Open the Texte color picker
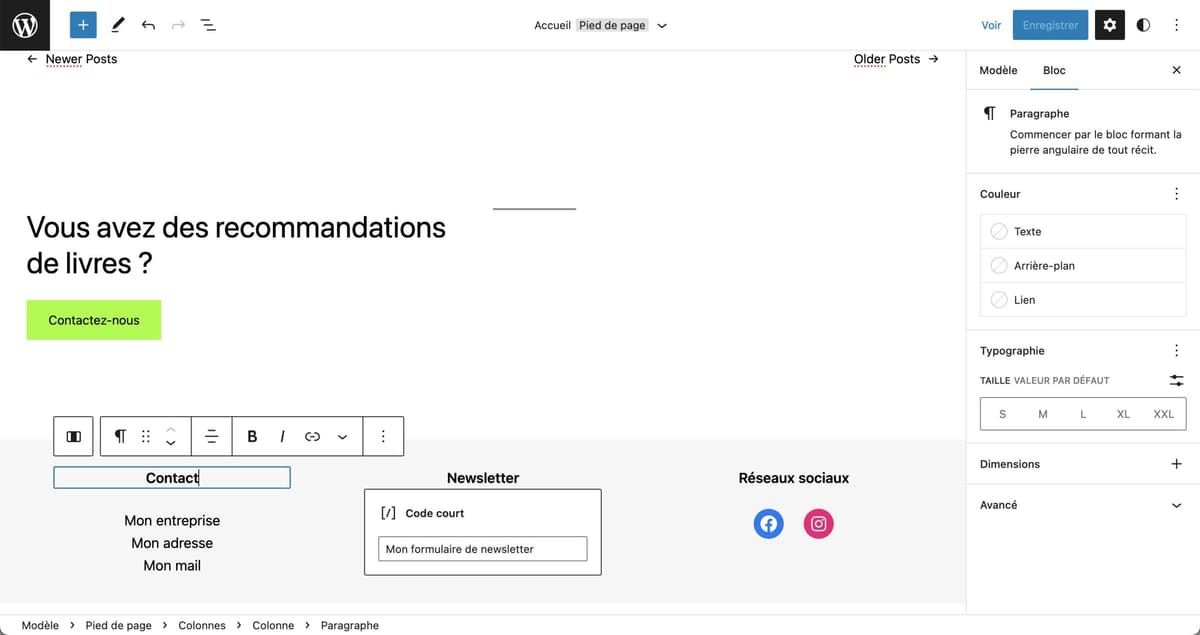This screenshot has height=635, width=1200. click(1027, 231)
